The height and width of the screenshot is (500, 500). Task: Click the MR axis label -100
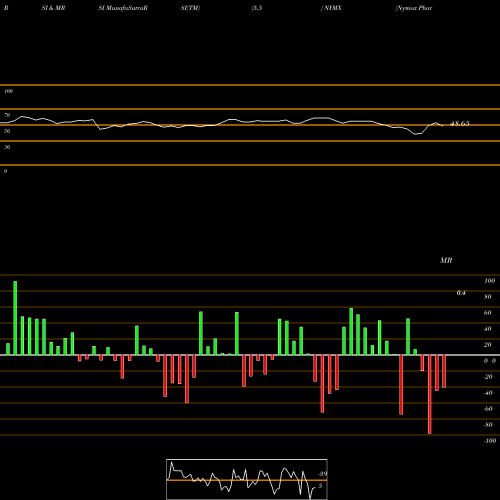click(490, 441)
